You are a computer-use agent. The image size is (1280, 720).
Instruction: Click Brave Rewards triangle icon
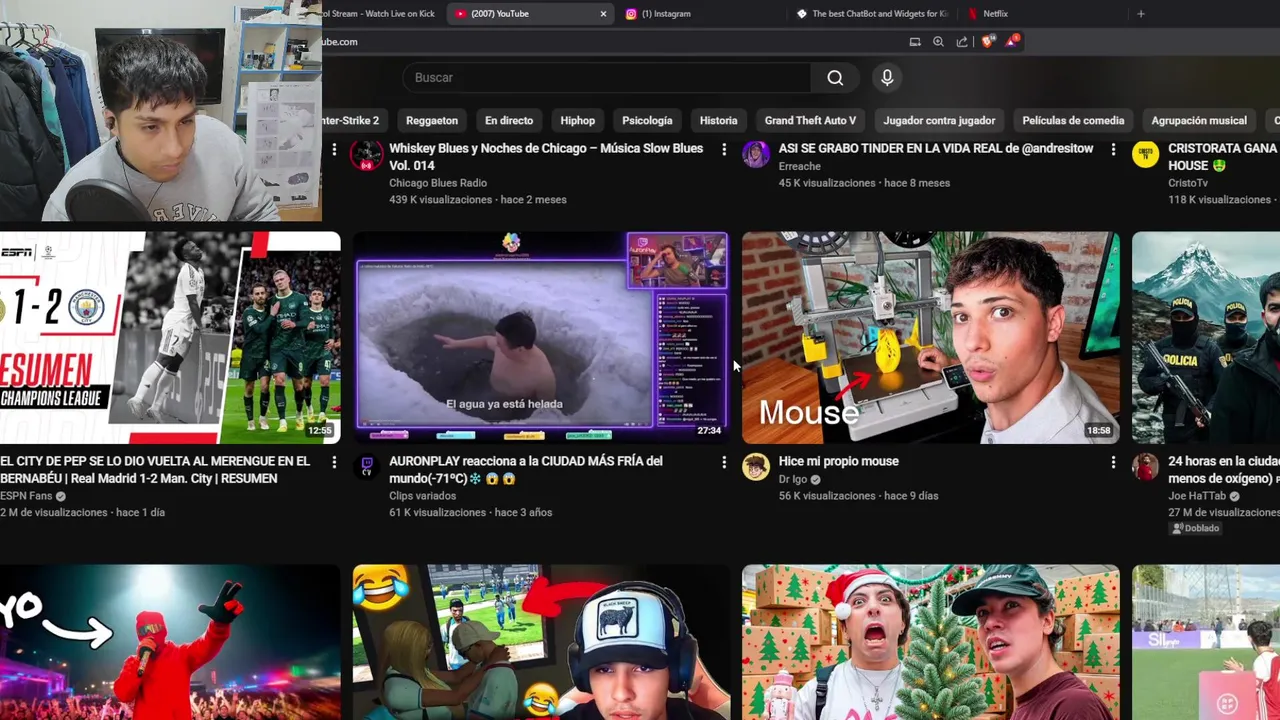click(x=1013, y=41)
